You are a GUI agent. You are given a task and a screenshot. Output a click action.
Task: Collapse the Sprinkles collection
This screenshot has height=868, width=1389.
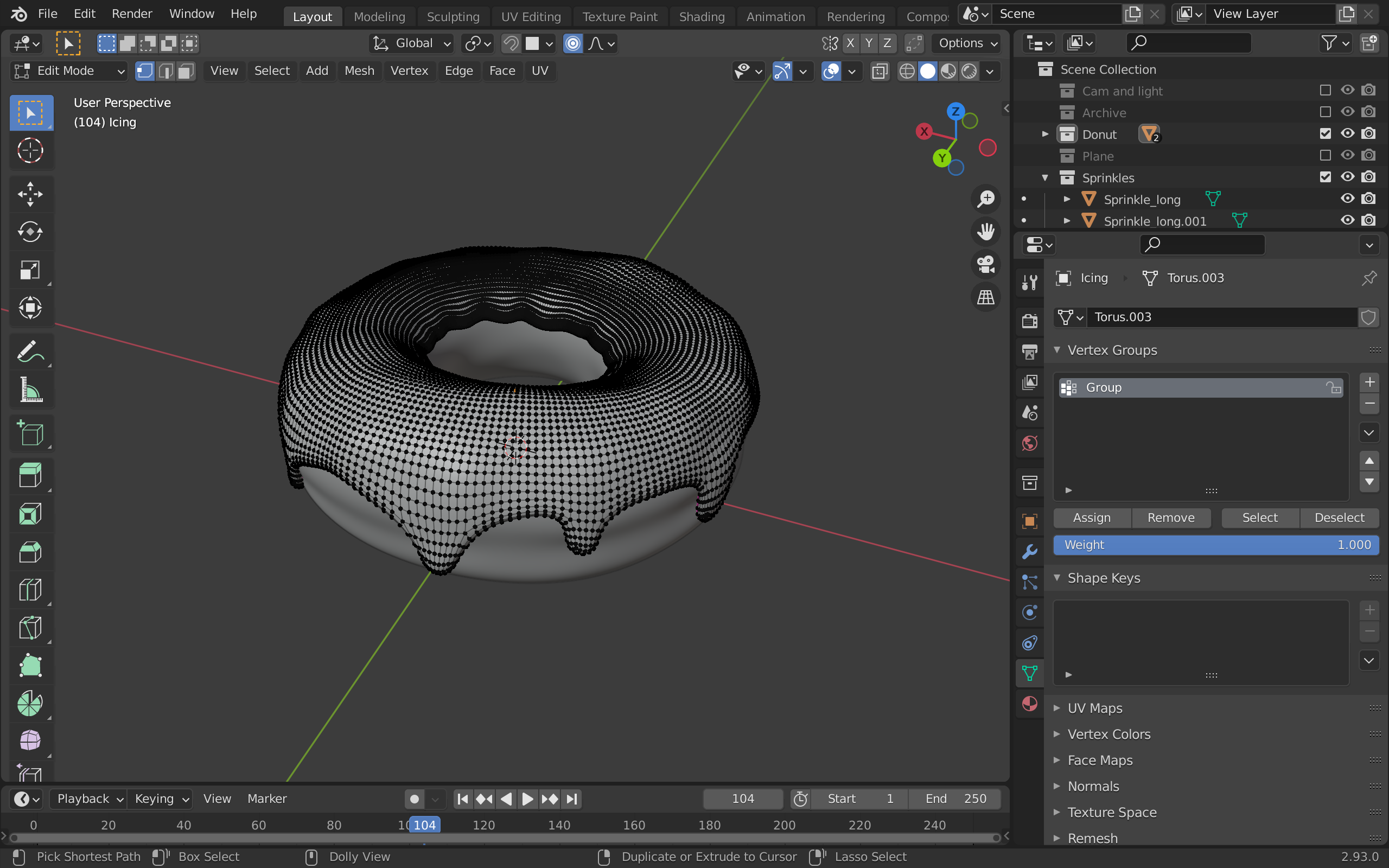point(1045,177)
